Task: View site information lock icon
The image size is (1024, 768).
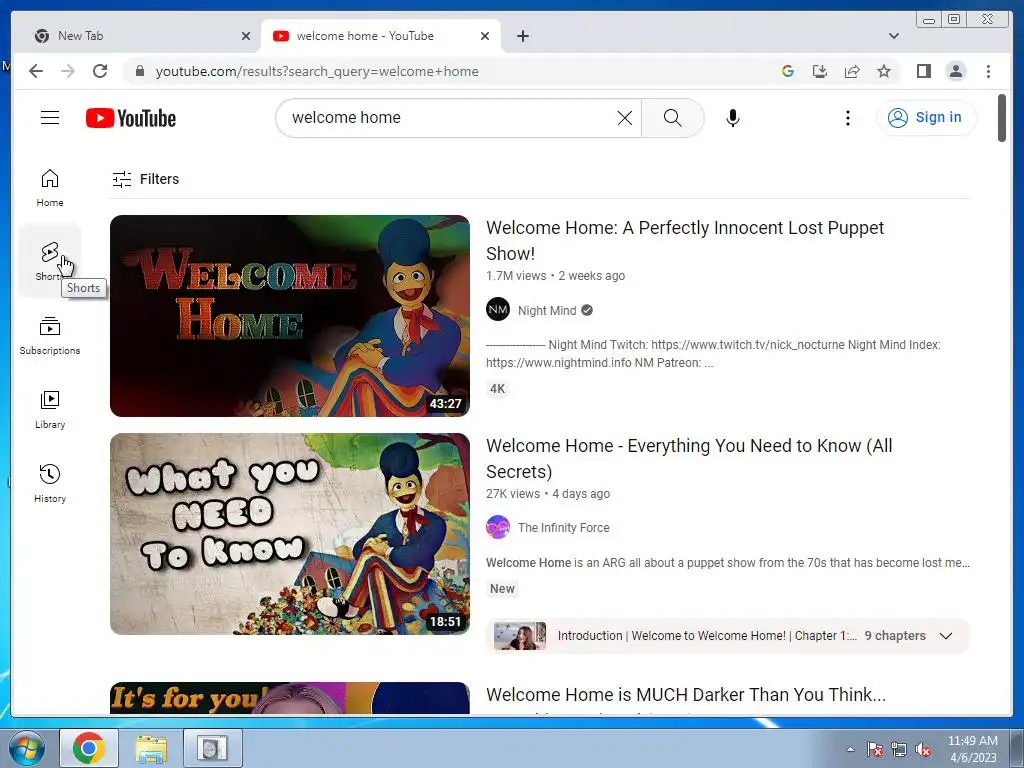Action: 139,71
